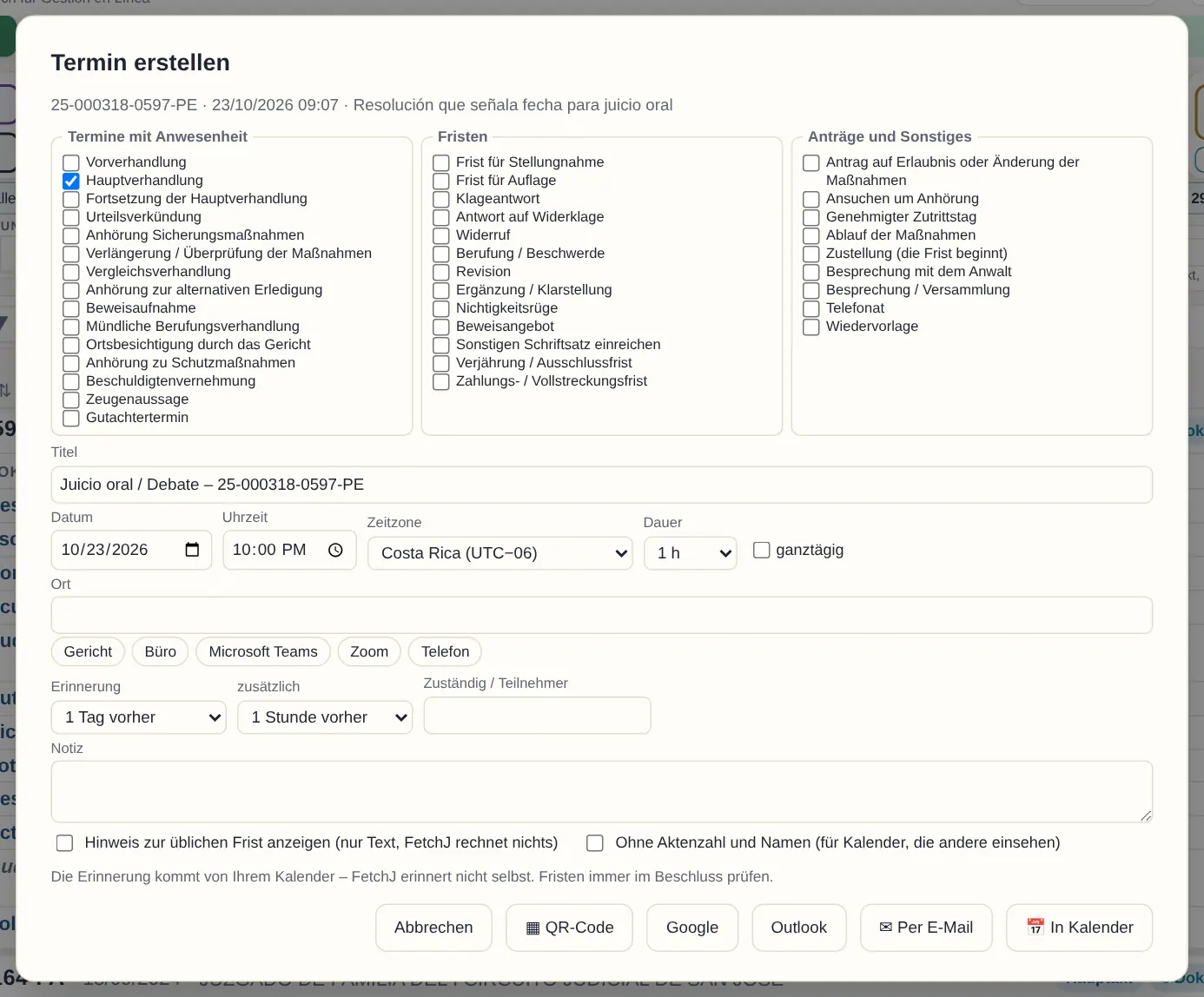Expand the Erinnerung 1 Tag vorher dropdown
The width and height of the screenshot is (1204, 997).
[x=139, y=717]
